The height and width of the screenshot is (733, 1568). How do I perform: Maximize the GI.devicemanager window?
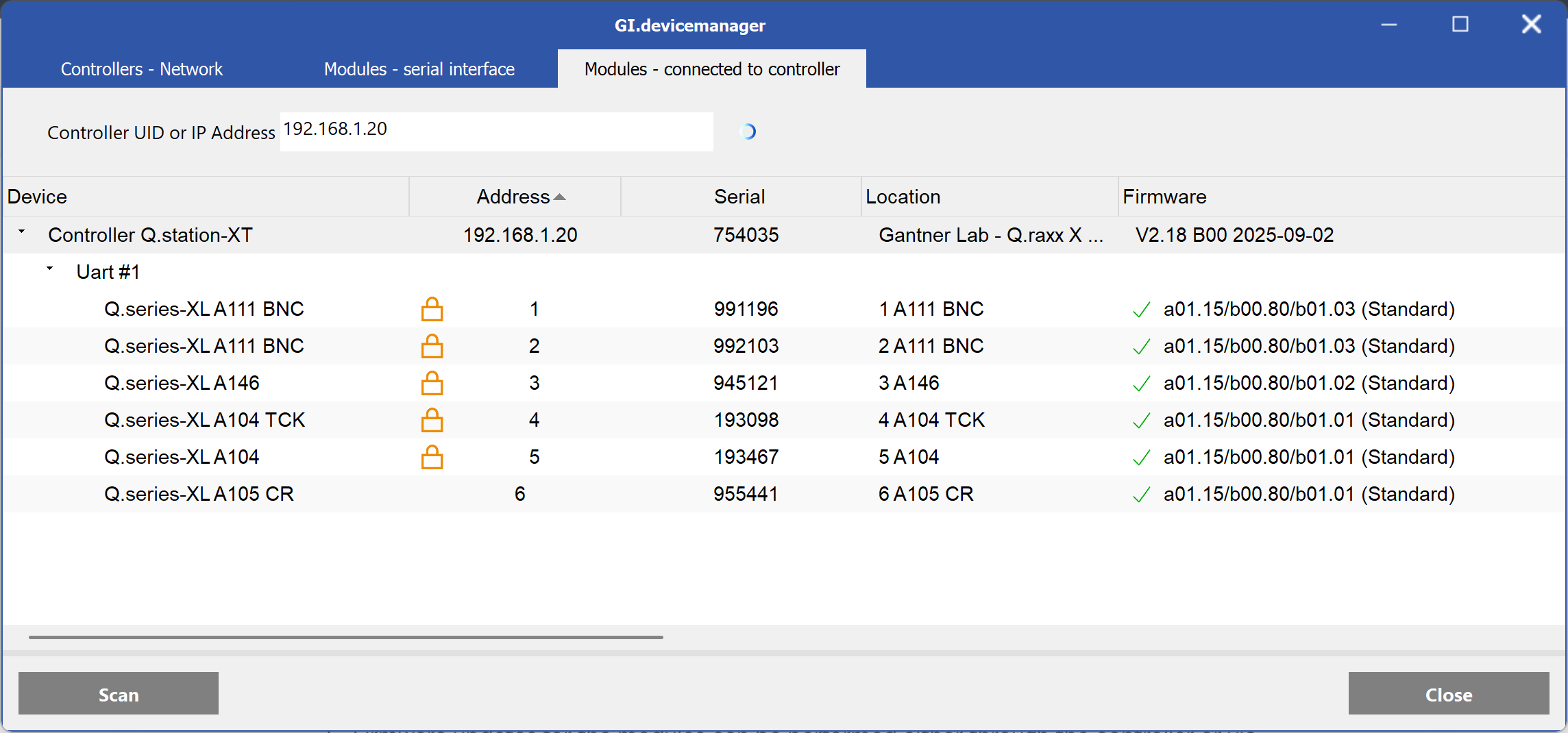pyautogui.click(x=1460, y=25)
